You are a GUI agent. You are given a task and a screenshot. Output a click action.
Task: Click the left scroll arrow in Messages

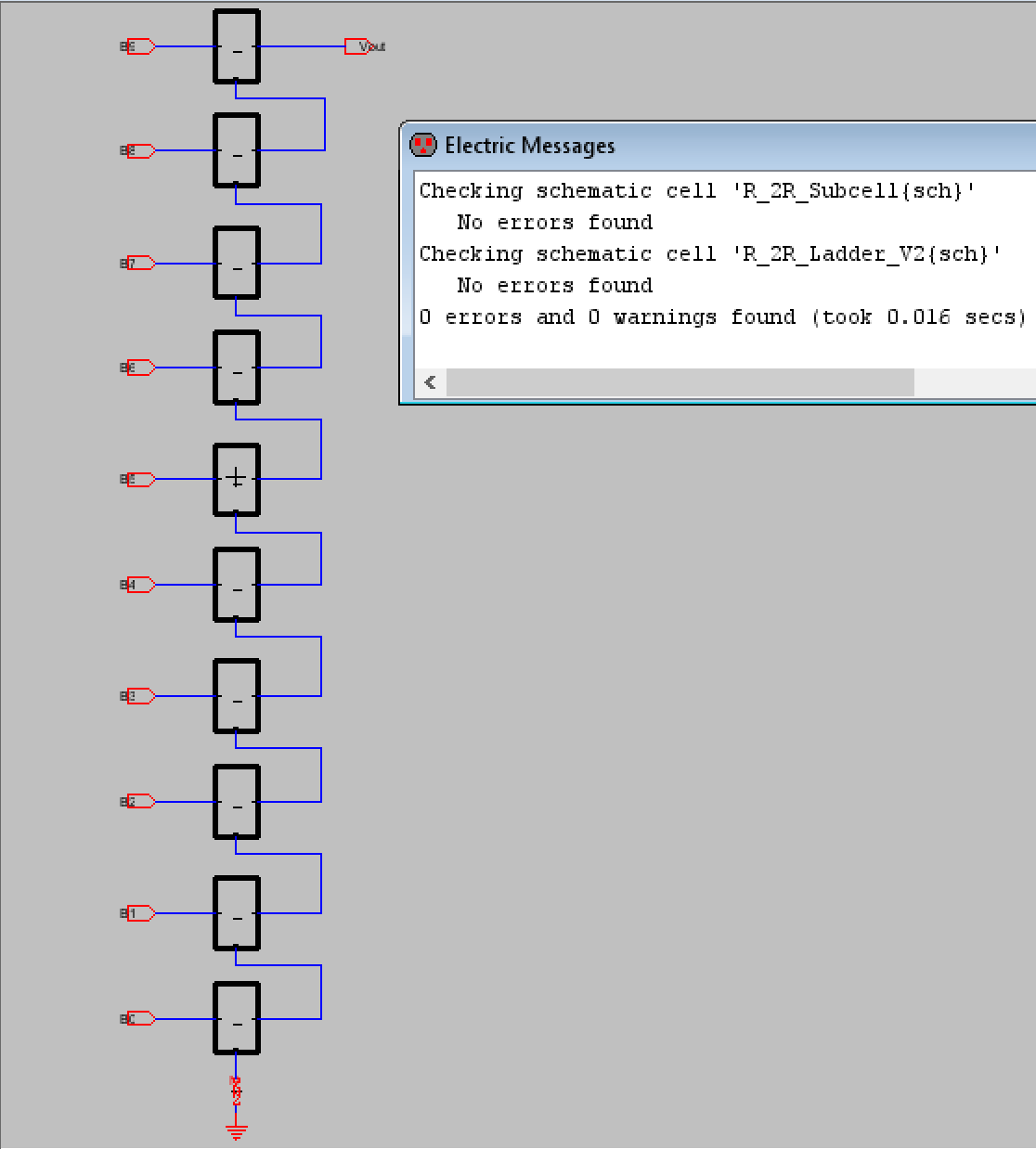point(431,382)
